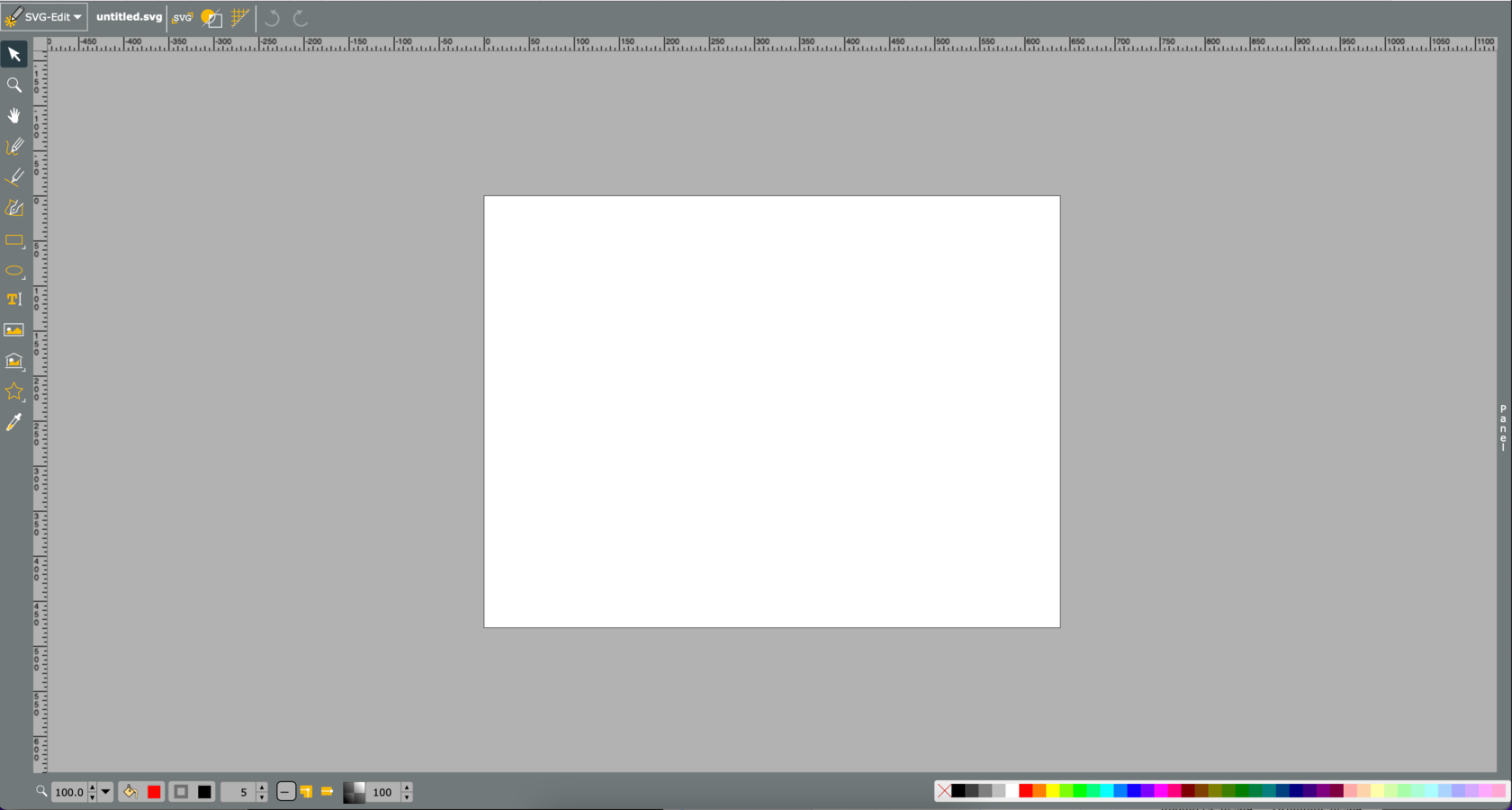
Task: Activate the Text tool
Action: tap(14, 299)
